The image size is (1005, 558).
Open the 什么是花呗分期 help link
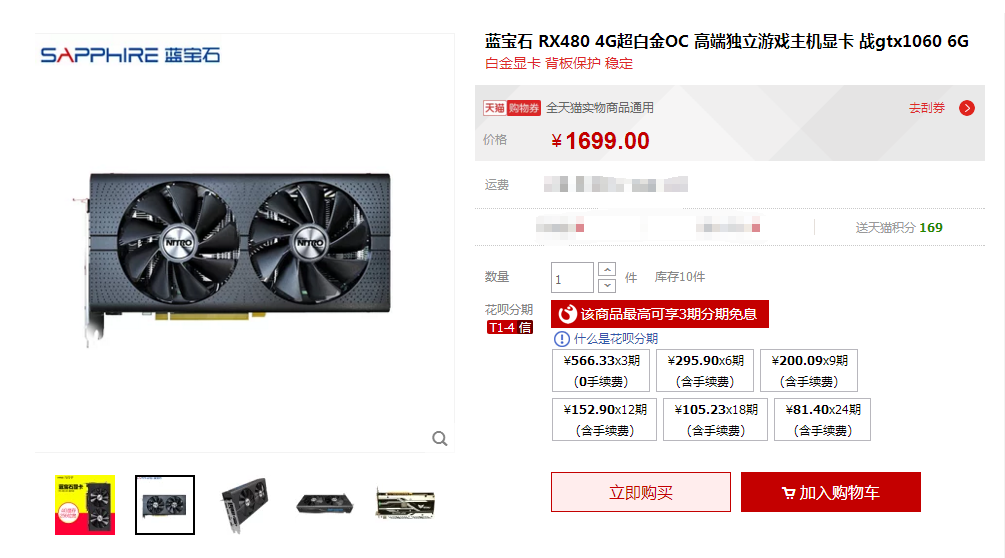[x=615, y=339]
